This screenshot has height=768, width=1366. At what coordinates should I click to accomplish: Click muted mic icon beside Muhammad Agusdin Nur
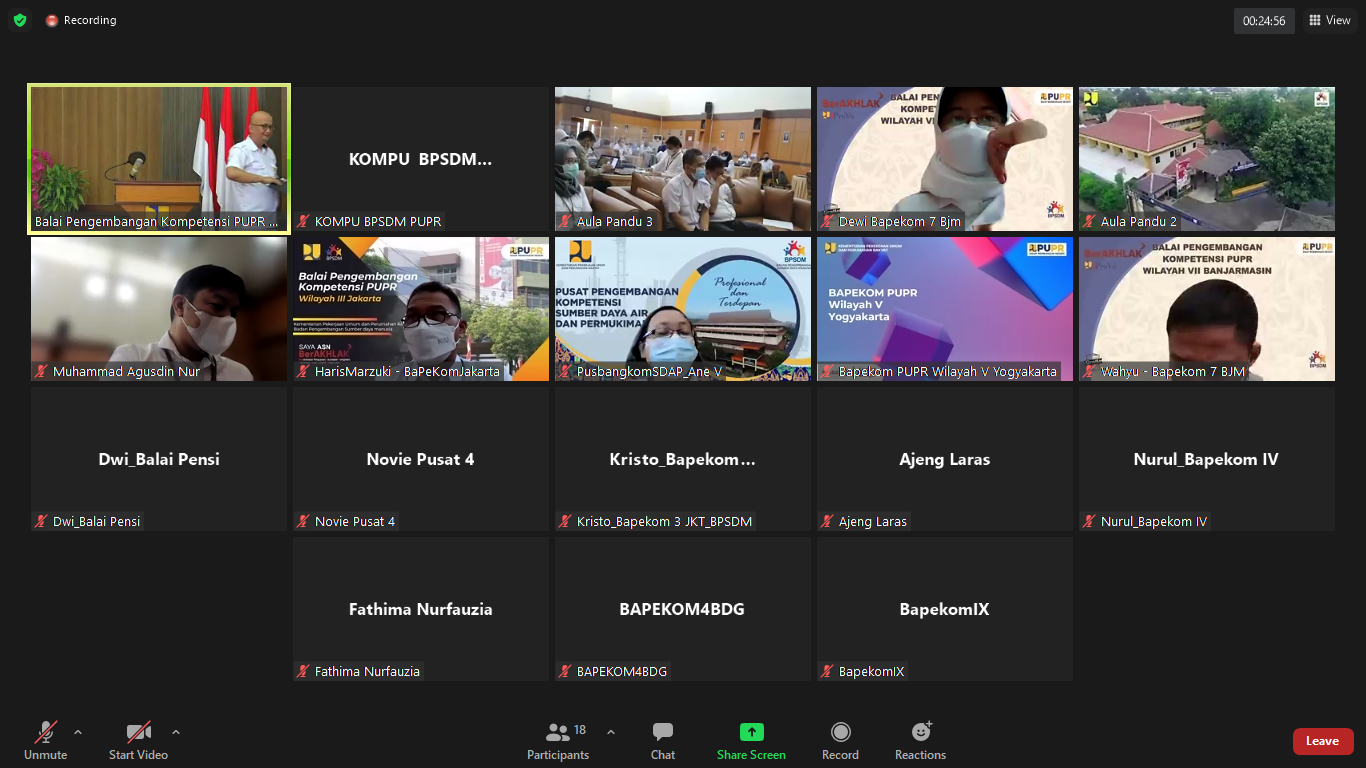coord(42,372)
